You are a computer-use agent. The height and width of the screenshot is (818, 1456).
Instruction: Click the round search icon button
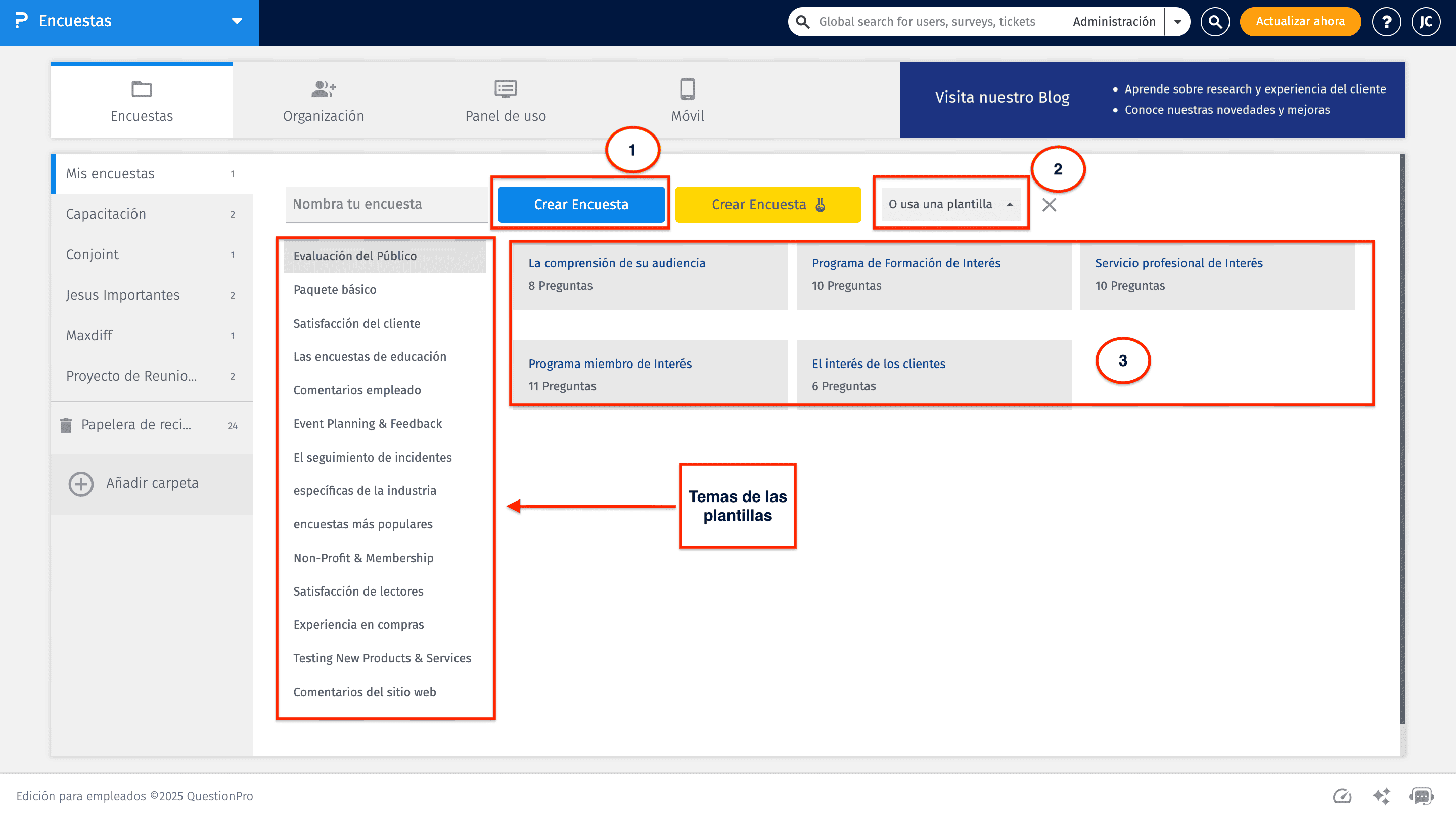click(x=1215, y=21)
